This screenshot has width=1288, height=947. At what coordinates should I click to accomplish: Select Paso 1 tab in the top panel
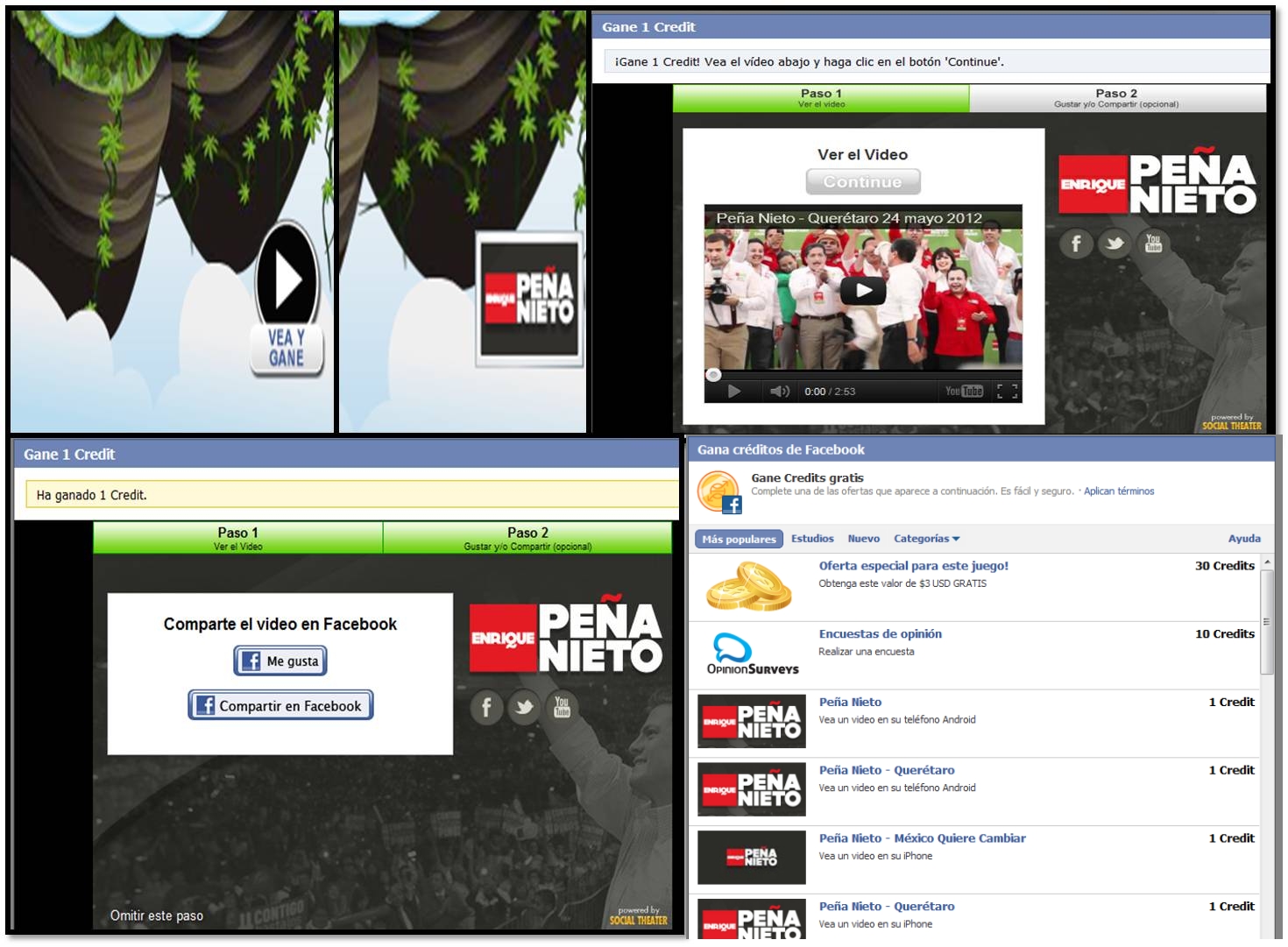pos(821,98)
